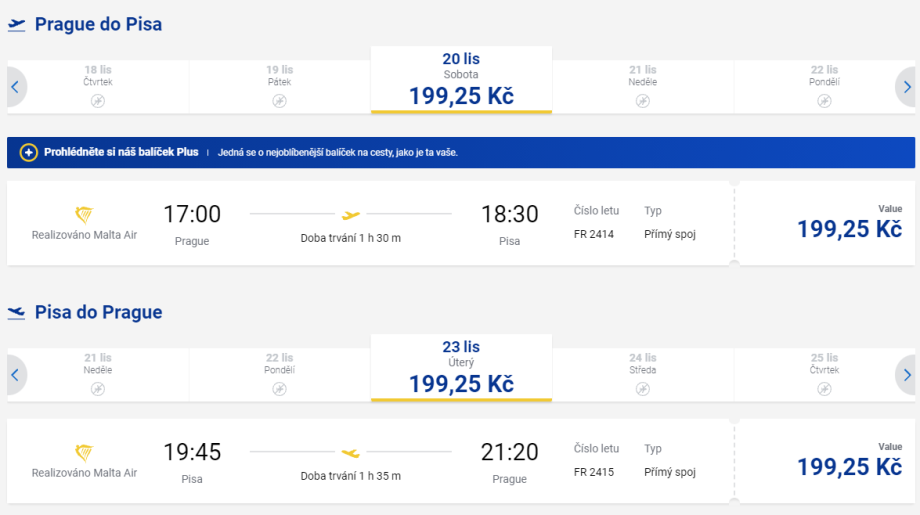Show earlier return dates with left arrow

(x=15, y=375)
